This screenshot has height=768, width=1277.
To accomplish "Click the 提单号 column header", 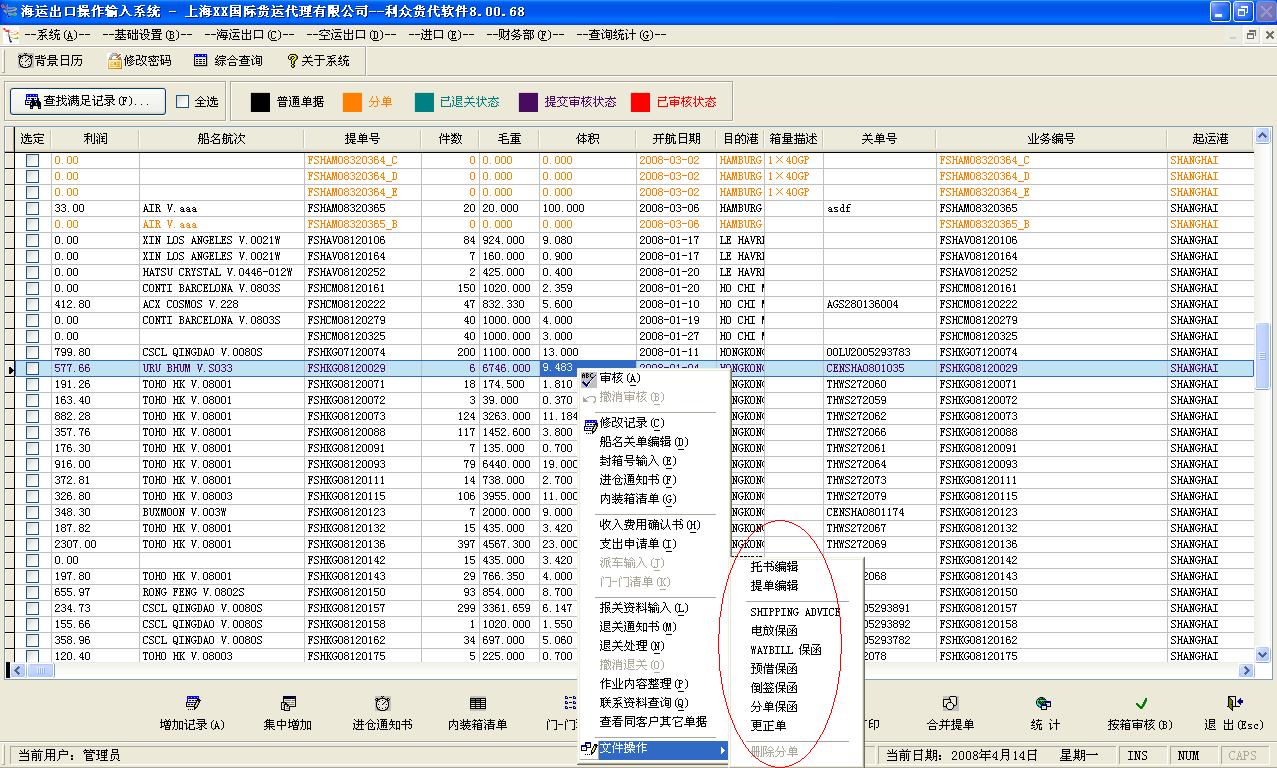I will coord(362,139).
